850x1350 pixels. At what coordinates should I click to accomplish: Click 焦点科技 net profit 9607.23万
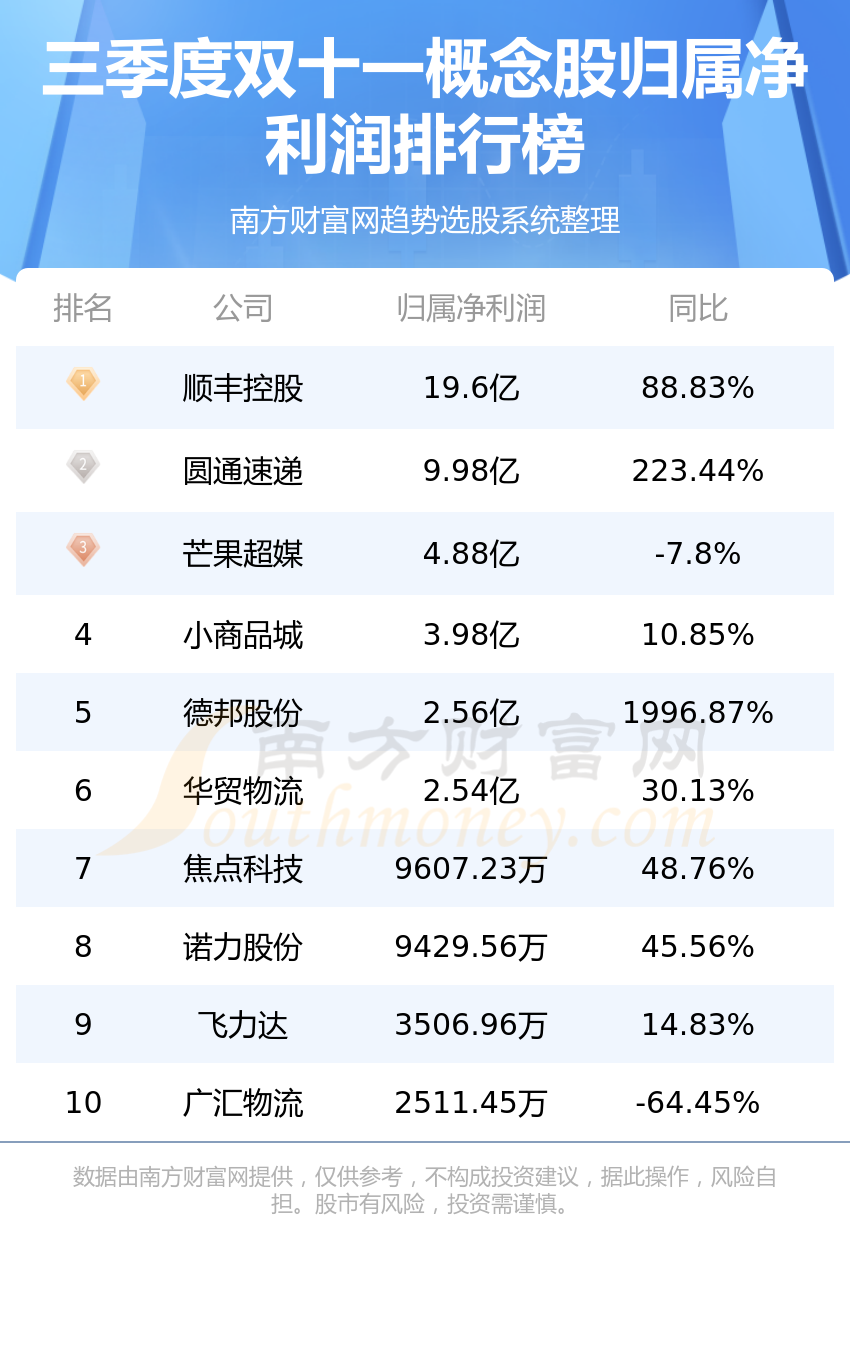tap(471, 869)
